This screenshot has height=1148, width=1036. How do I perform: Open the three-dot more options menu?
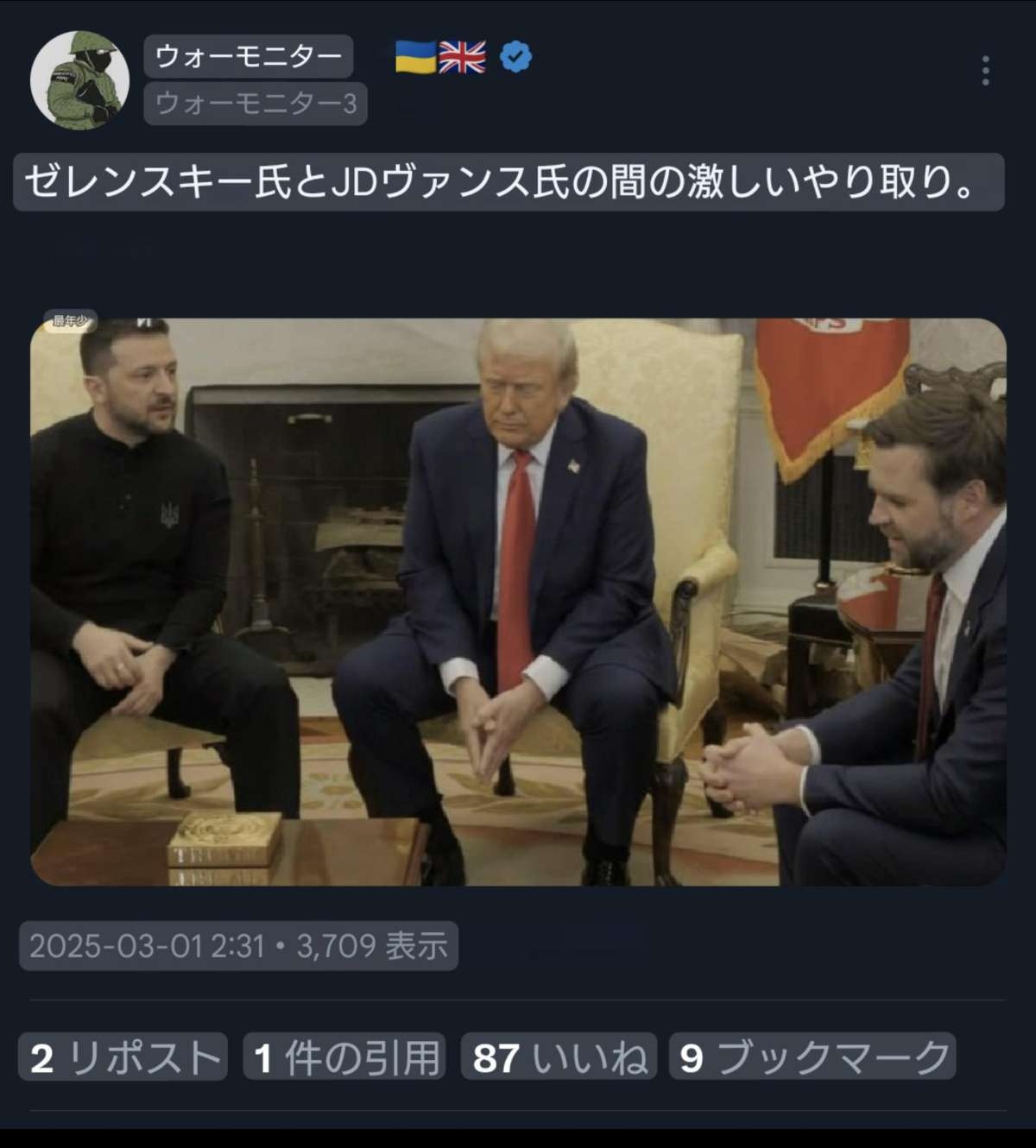(985, 71)
